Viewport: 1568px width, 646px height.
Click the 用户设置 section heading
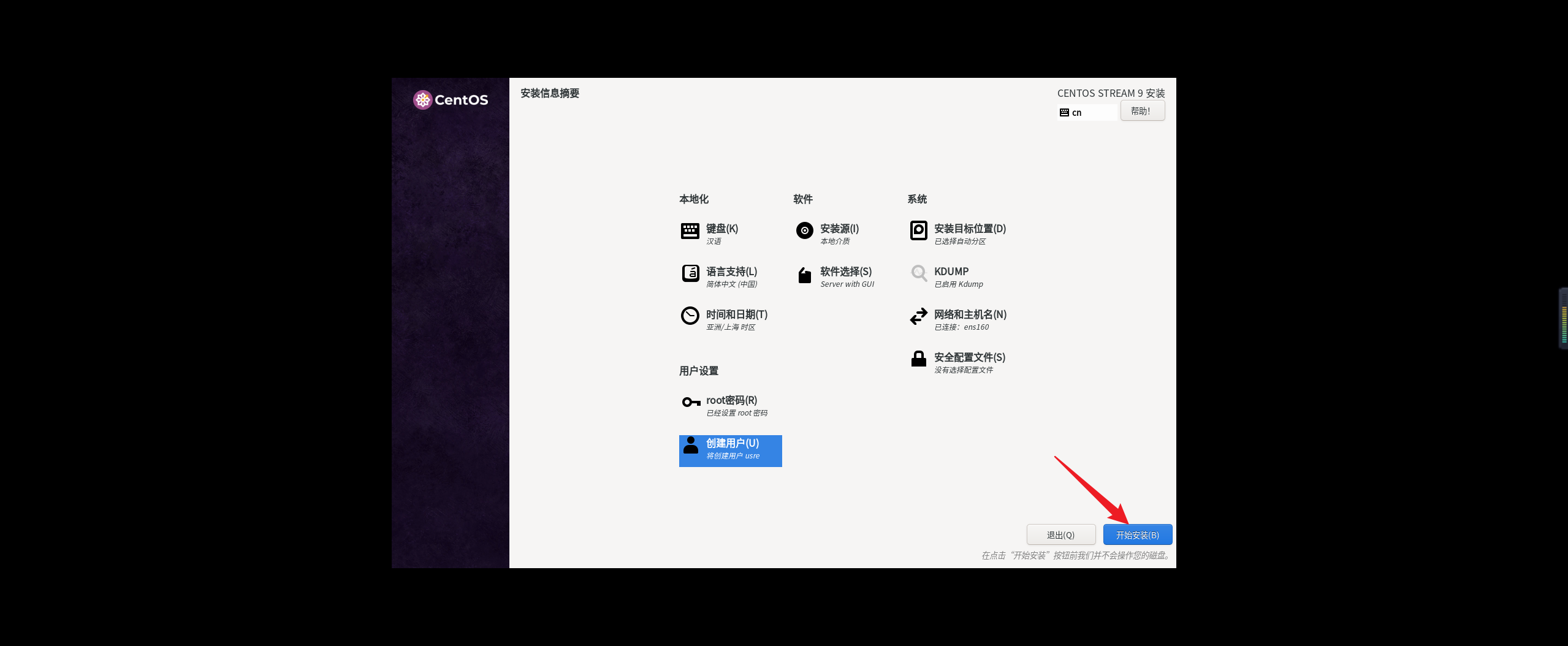698,371
